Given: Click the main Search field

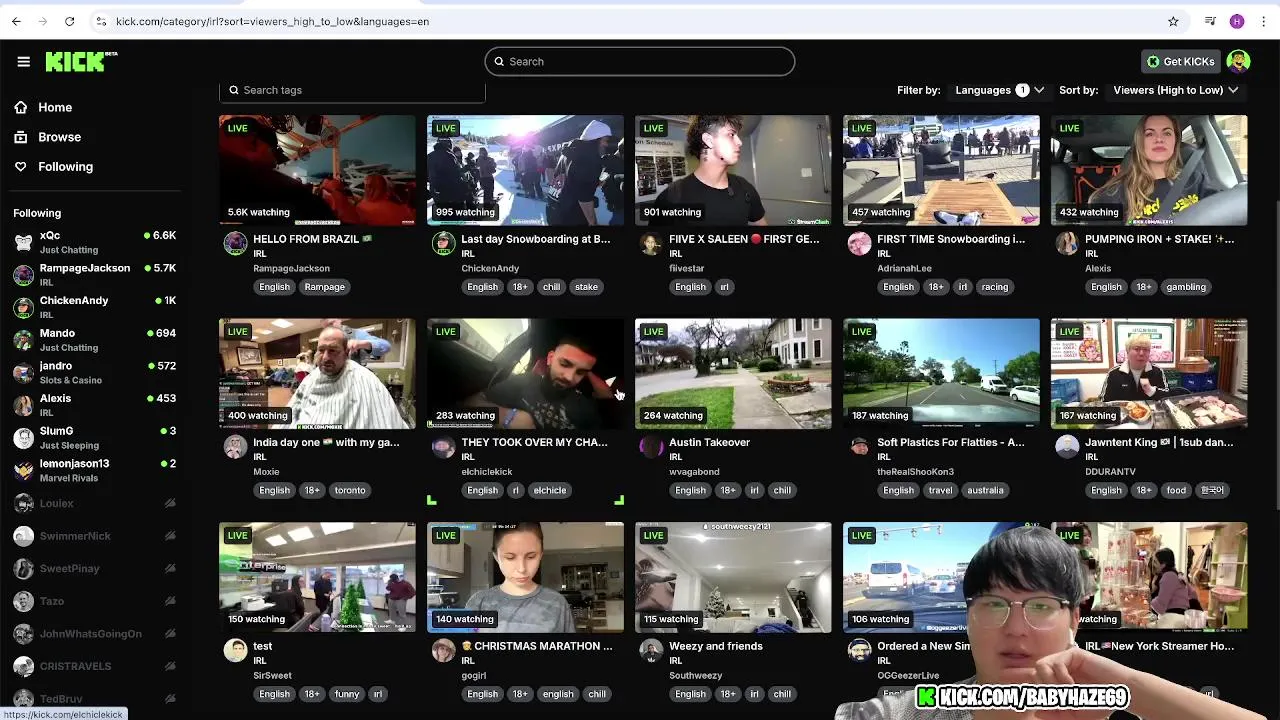Looking at the screenshot, I should [640, 62].
